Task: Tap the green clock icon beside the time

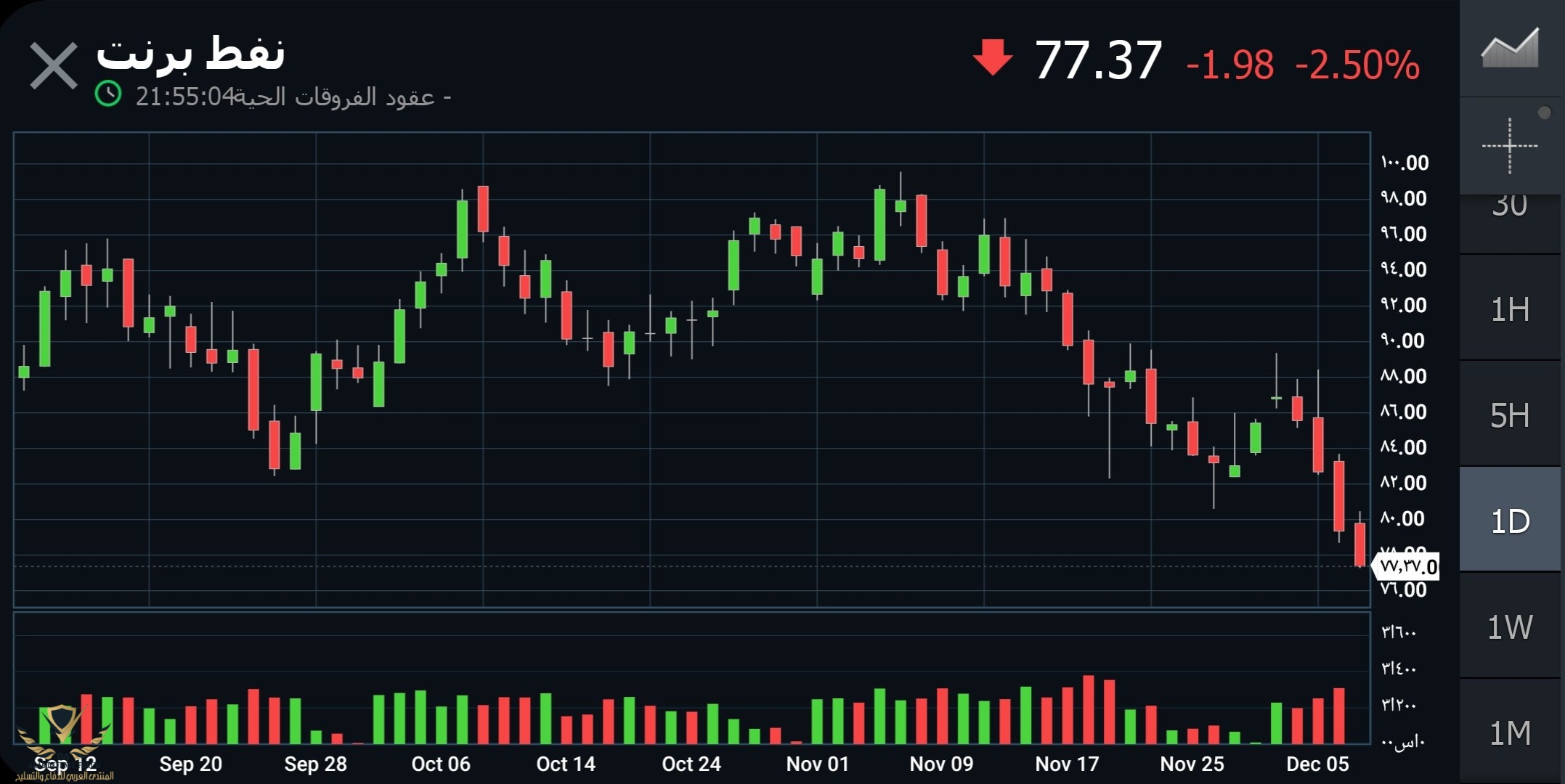Action: click(108, 94)
